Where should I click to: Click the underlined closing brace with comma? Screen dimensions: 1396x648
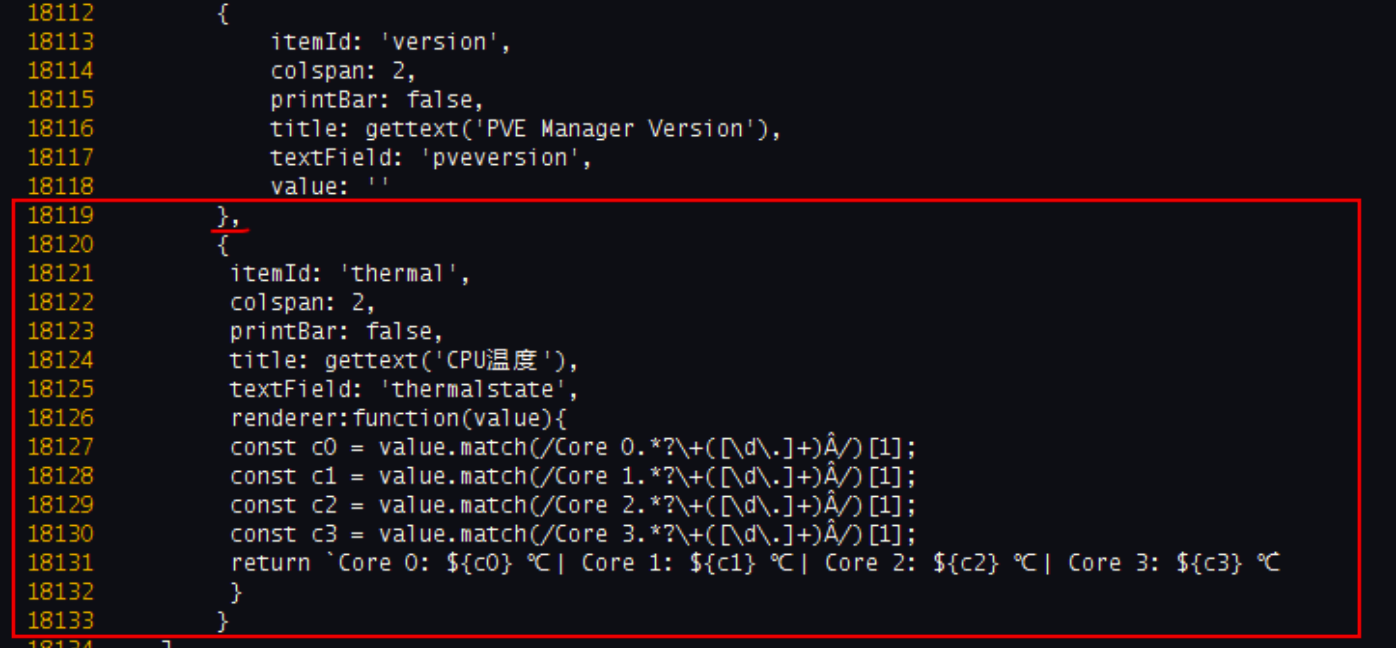229,216
